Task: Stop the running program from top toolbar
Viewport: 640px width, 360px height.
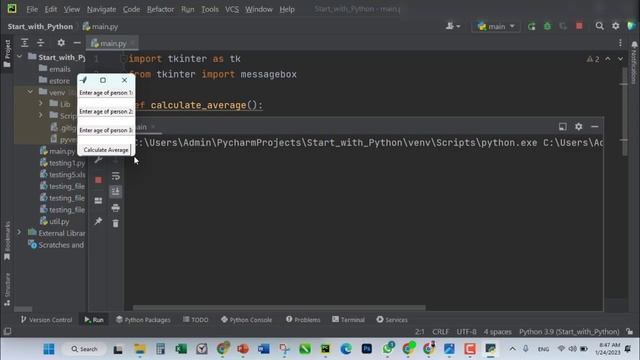Action: tap(579, 26)
